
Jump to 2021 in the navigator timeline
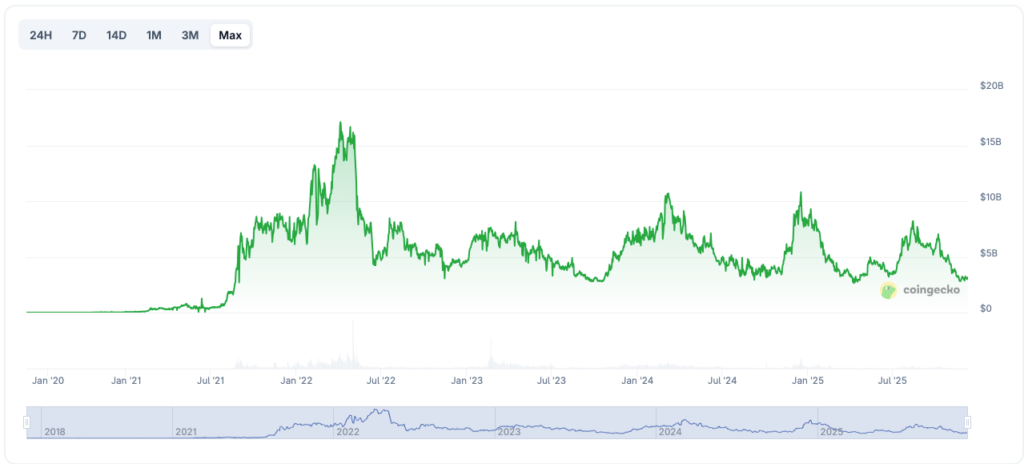click(188, 432)
